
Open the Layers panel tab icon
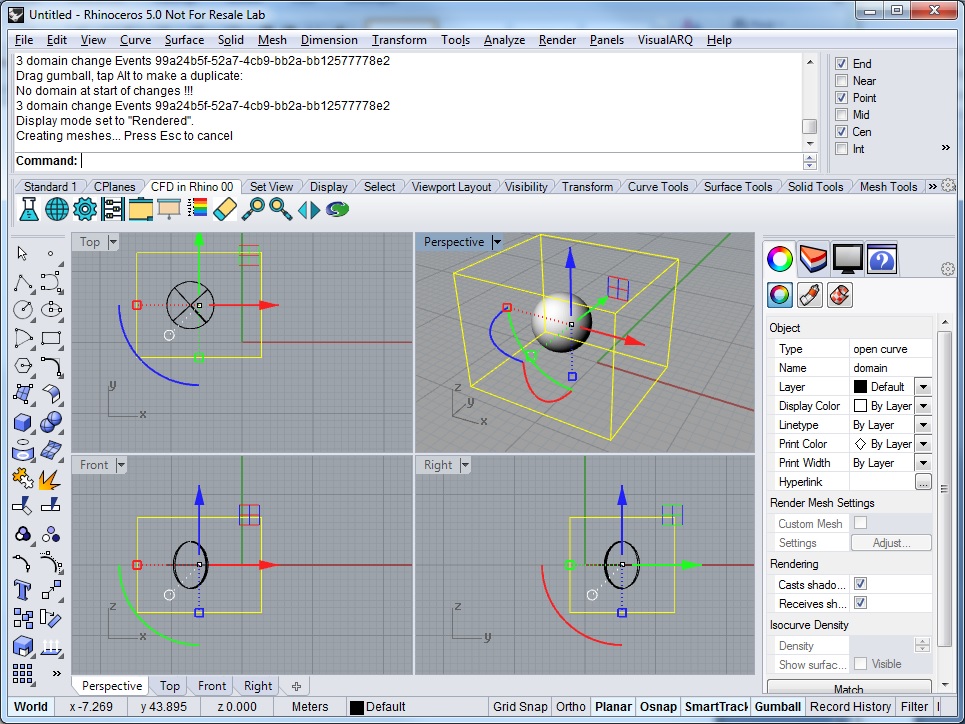(814, 259)
